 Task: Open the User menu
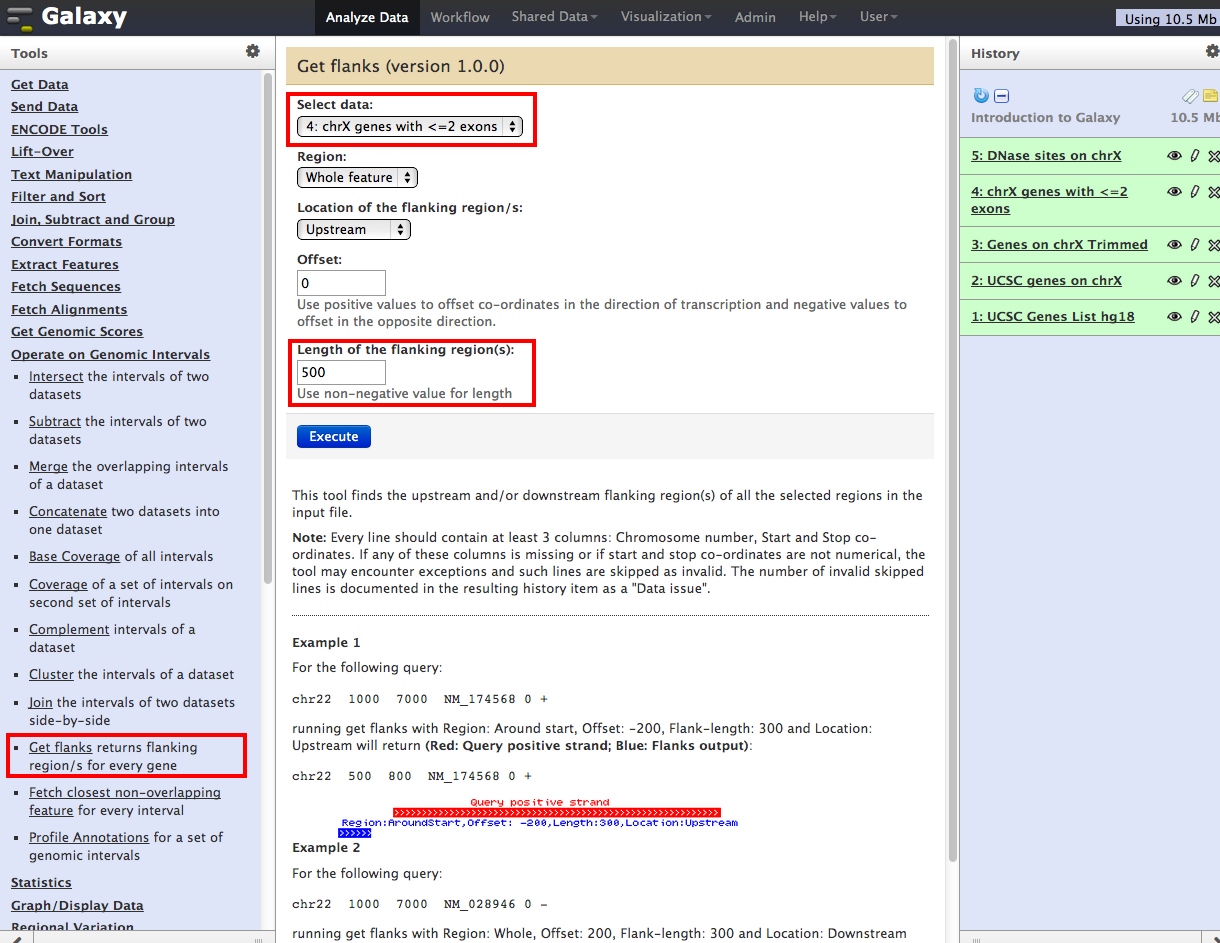click(879, 17)
